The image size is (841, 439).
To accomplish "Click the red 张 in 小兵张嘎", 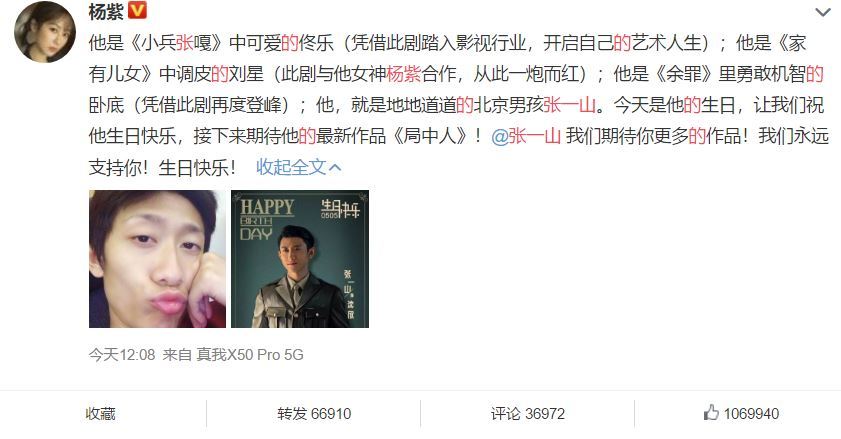I will [185, 42].
